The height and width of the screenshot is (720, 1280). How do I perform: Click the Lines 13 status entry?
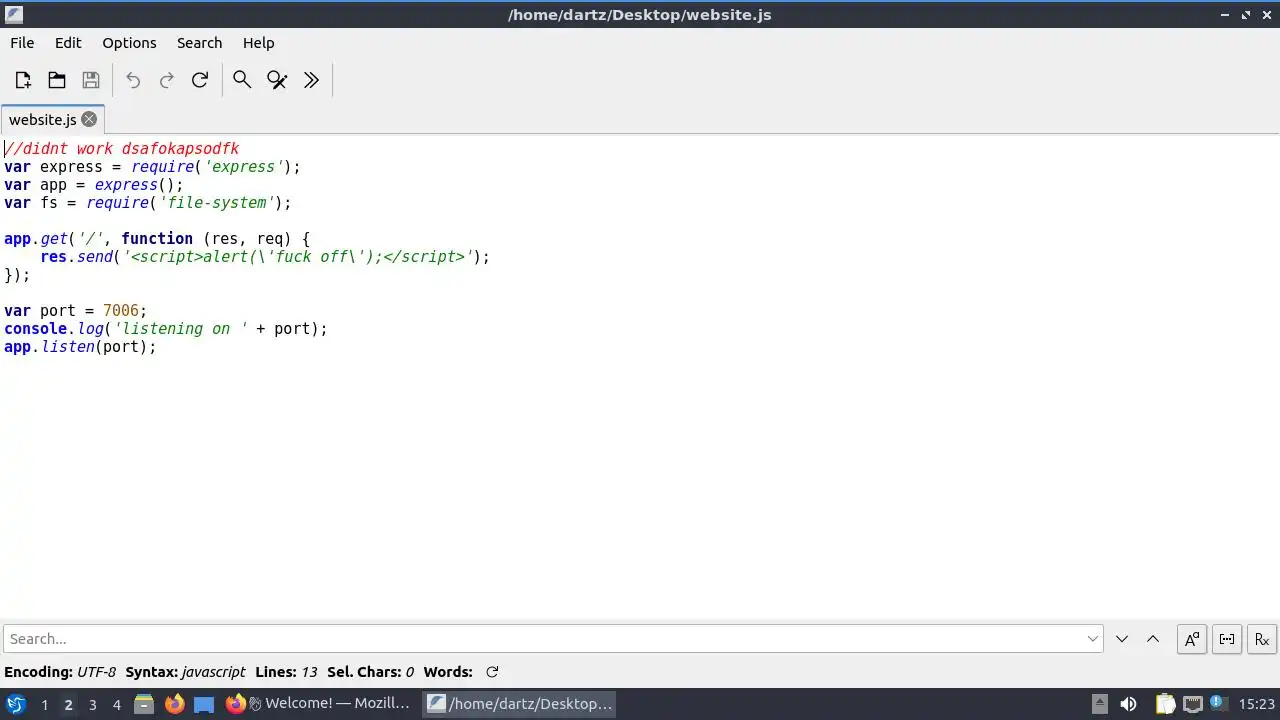click(x=286, y=672)
